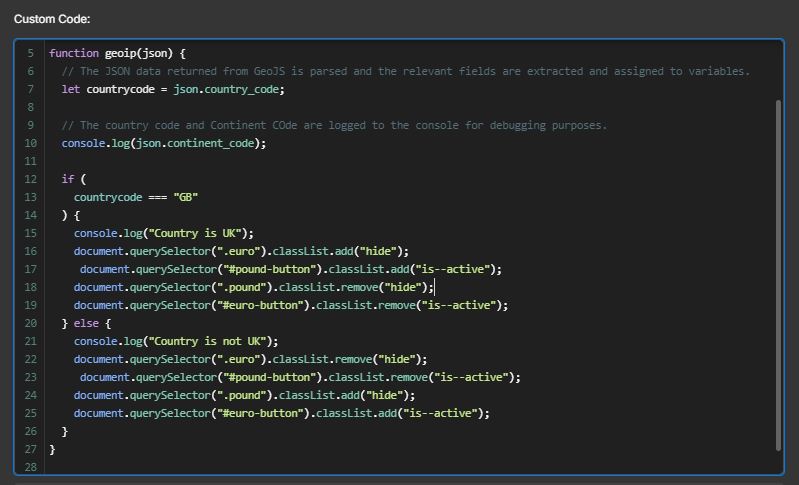The height and width of the screenshot is (485, 799).
Task: Click the closing brace on line 27
Action: 52,449
